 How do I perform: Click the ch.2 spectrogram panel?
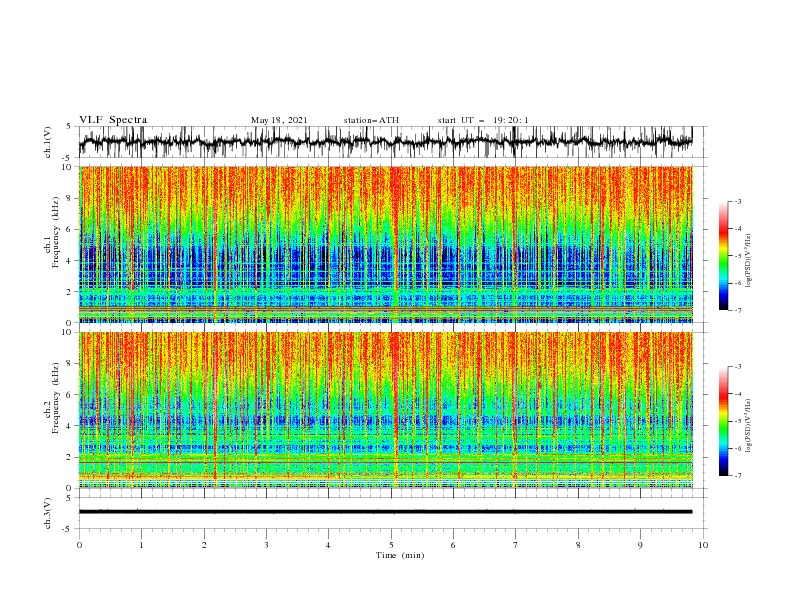(385, 410)
